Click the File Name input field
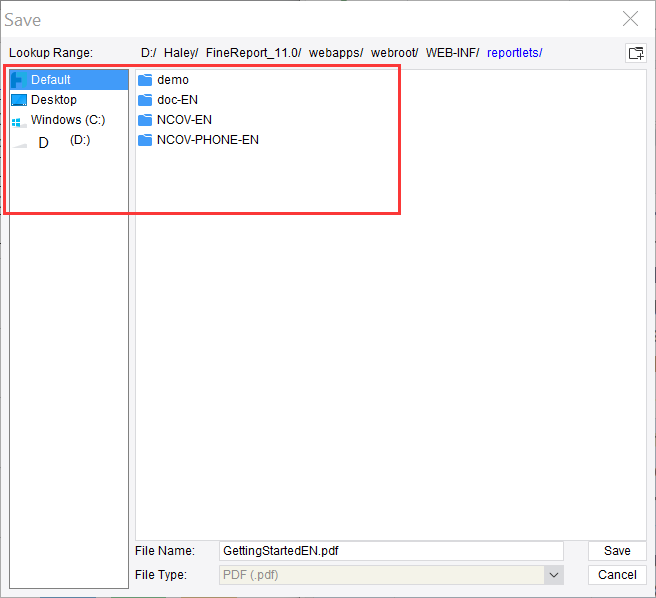This screenshot has width=656, height=598. 391,551
